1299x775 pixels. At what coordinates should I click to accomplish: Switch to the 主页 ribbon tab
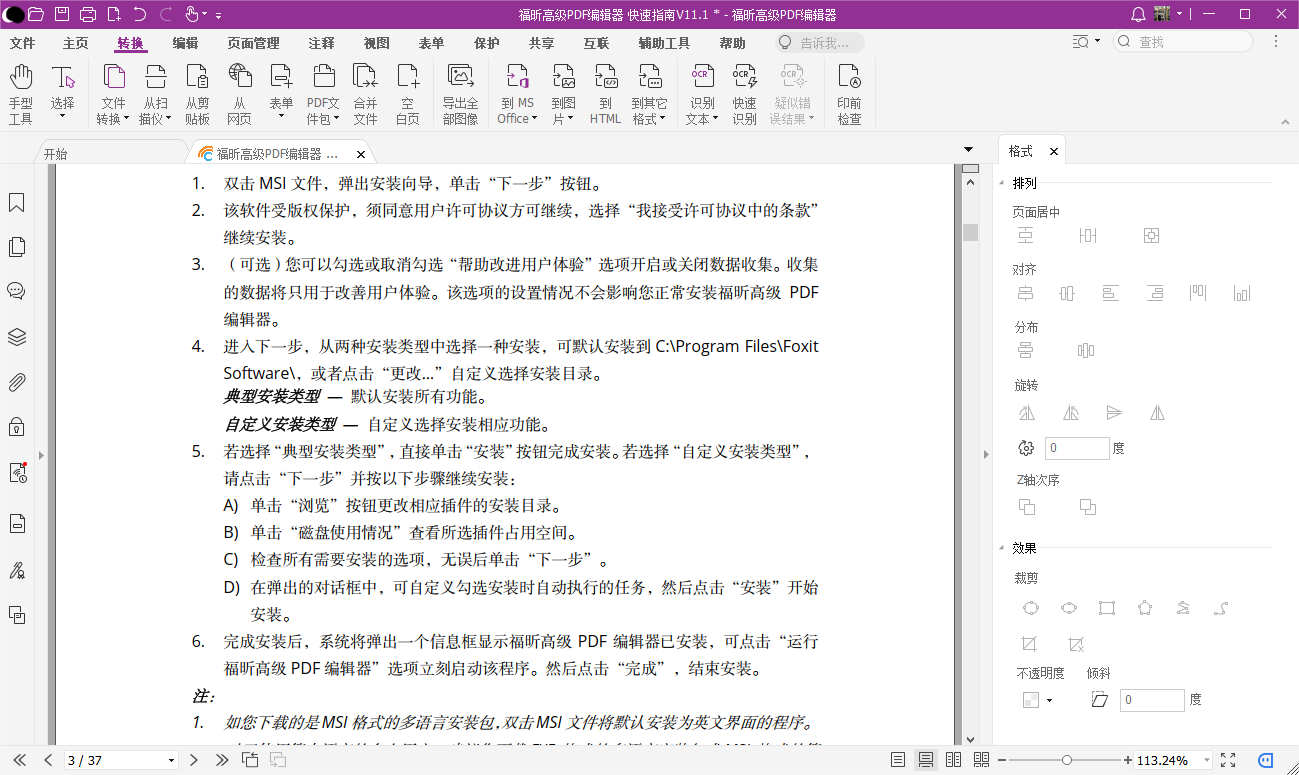pyautogui.click(x=76, y=43)
